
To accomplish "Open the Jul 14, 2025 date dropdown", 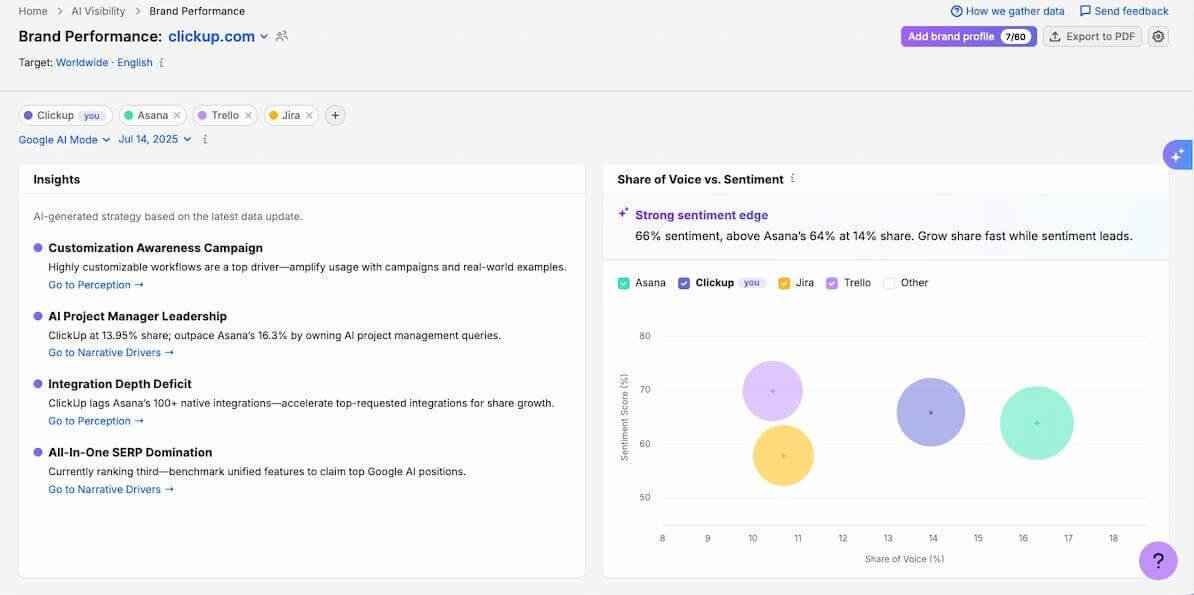I will click(155, 139).
